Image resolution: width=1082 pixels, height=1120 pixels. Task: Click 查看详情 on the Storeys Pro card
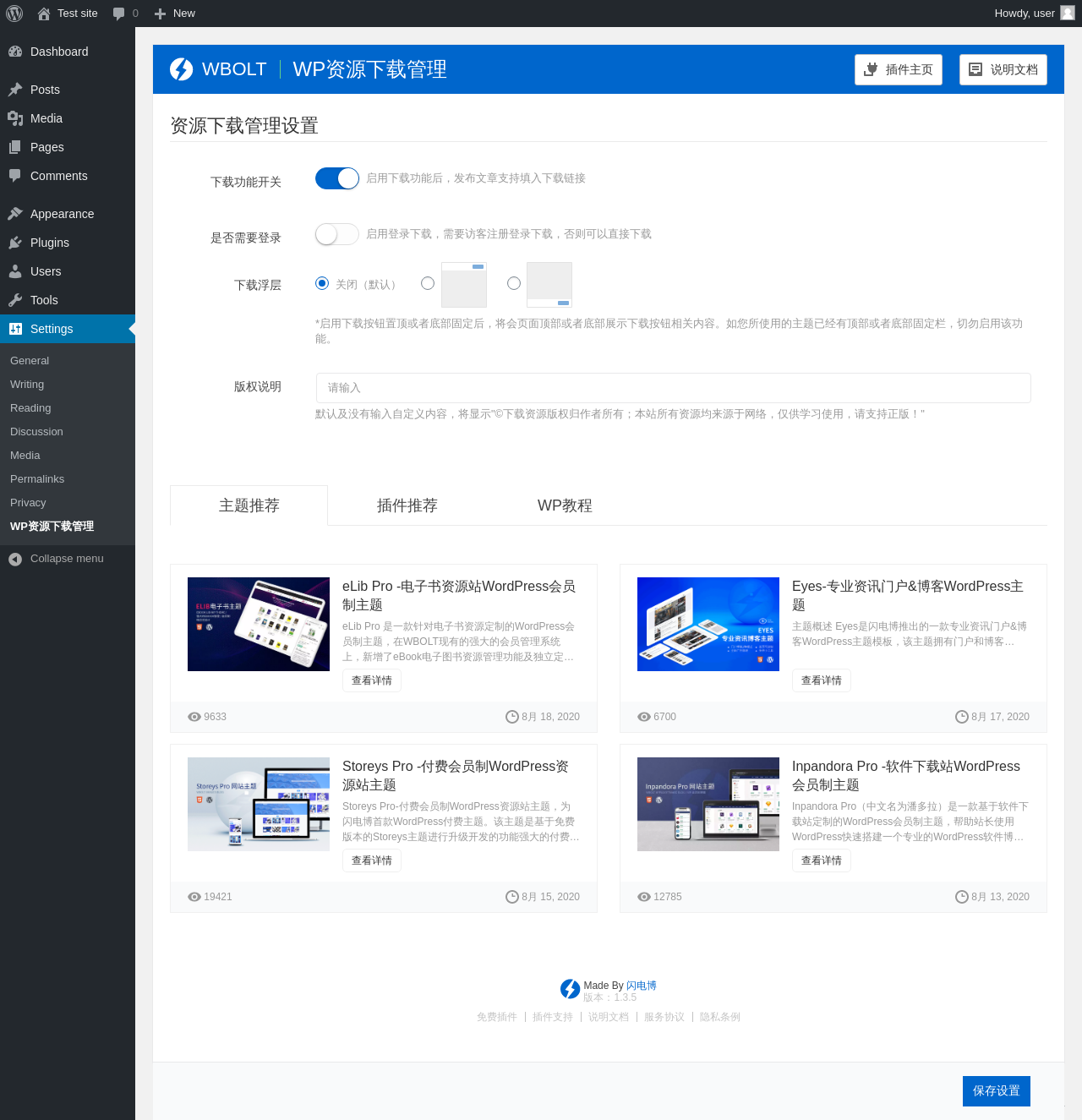(372, 860)
